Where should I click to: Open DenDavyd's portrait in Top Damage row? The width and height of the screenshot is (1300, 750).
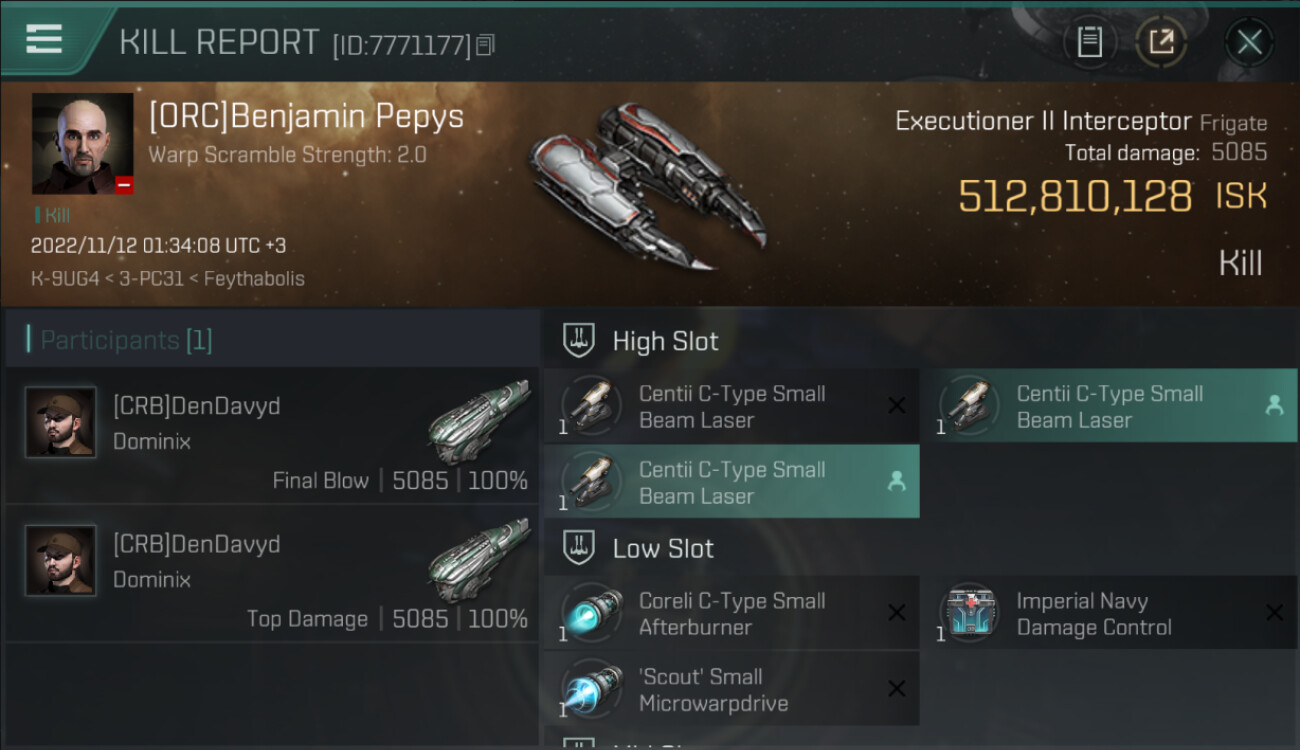coord(61,560)
